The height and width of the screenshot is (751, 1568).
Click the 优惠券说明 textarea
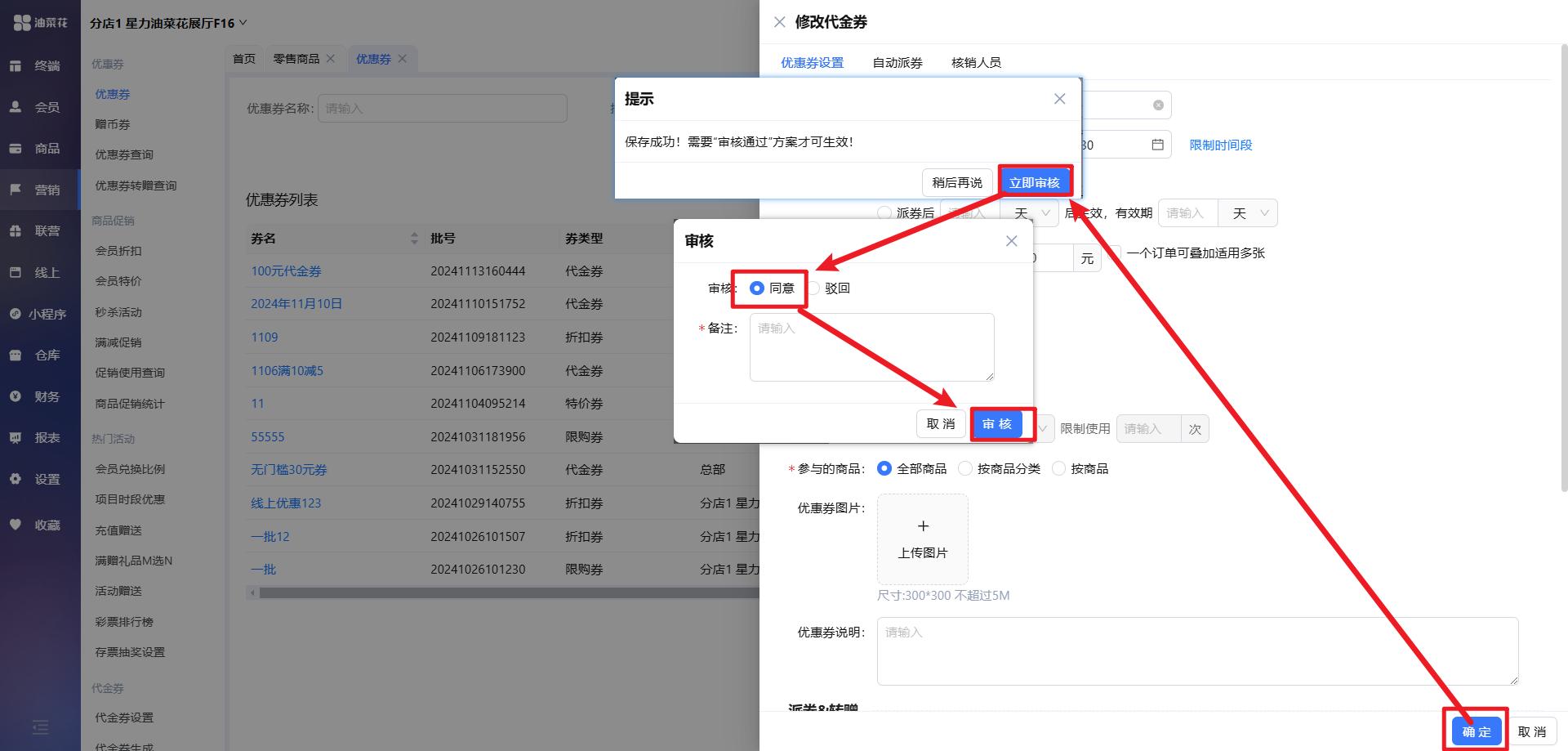coord(1198,651)
